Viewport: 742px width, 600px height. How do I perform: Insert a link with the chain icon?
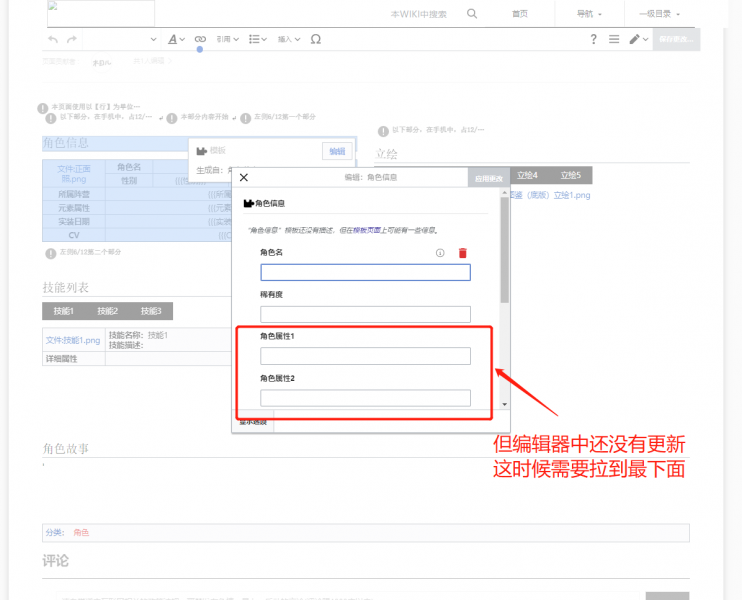tap(200, 39)
